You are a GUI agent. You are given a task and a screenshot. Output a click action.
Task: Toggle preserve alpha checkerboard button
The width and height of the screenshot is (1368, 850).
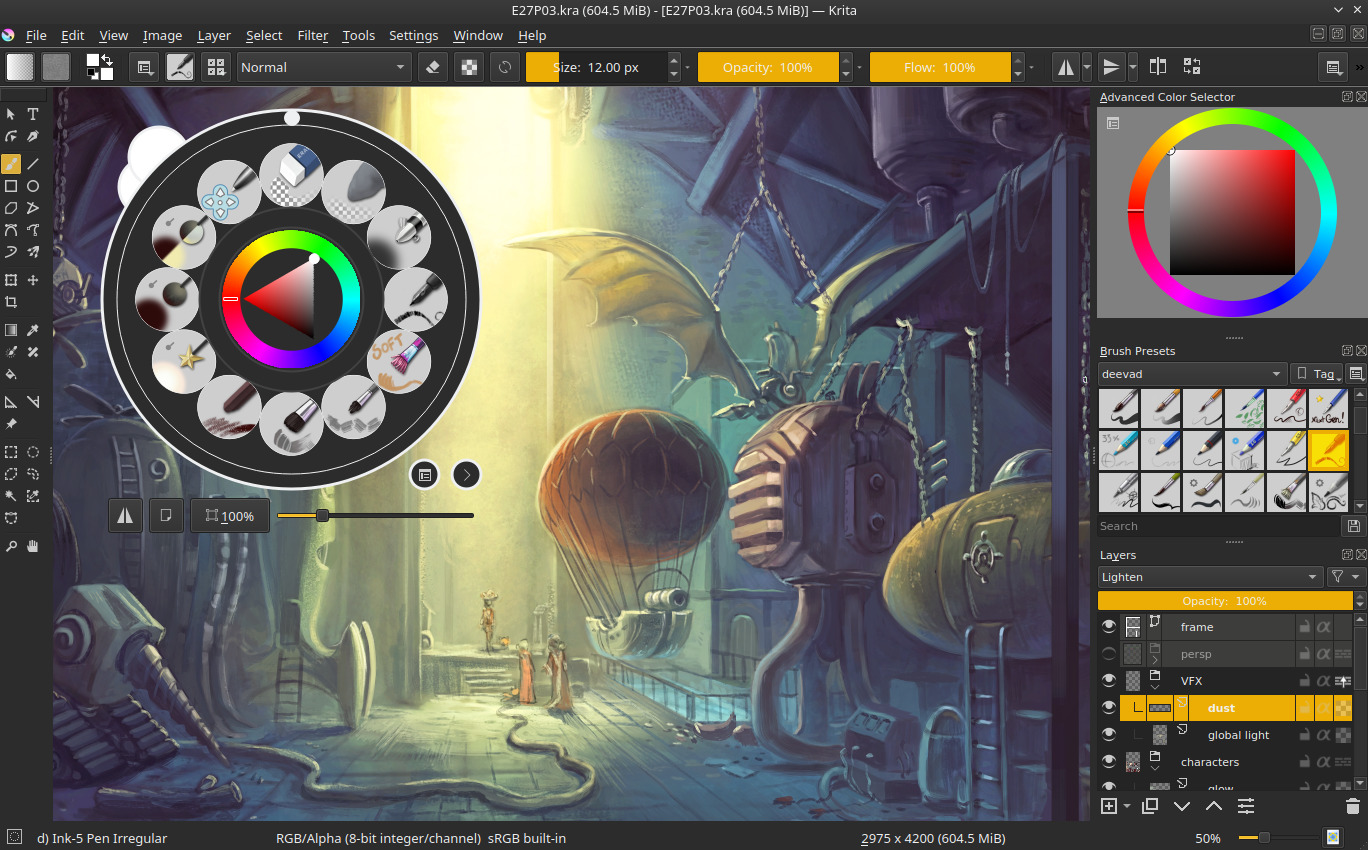[x=467, y=67]
